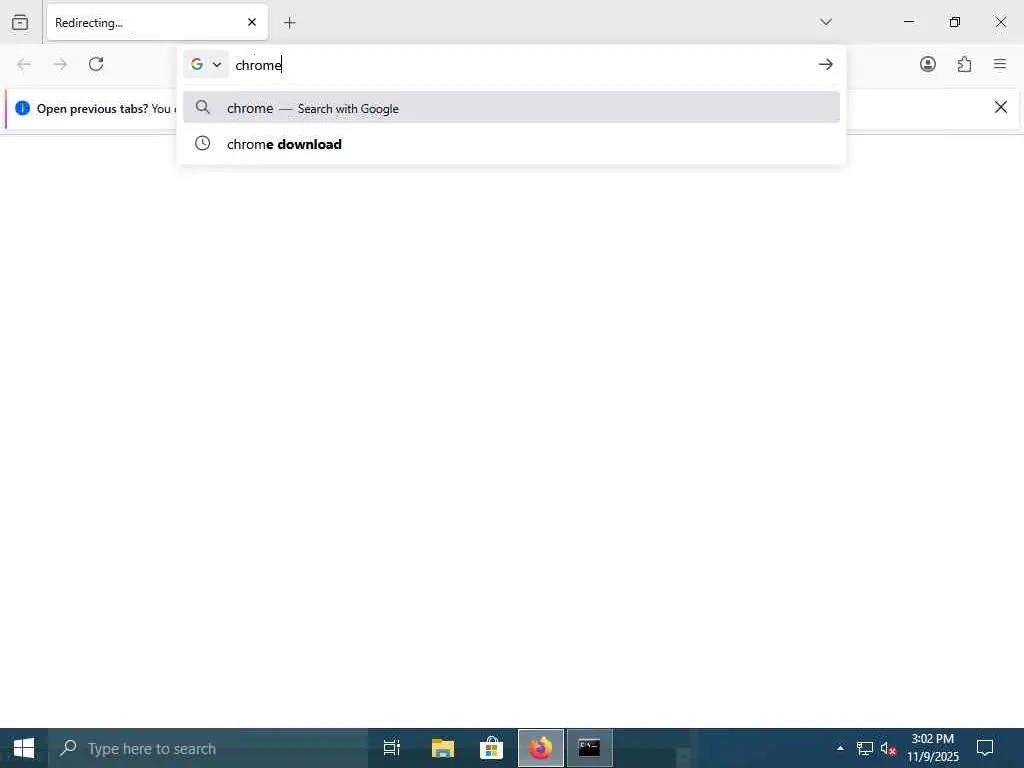
Task: Open the Windows Start menu
Action: coord(24,748)
